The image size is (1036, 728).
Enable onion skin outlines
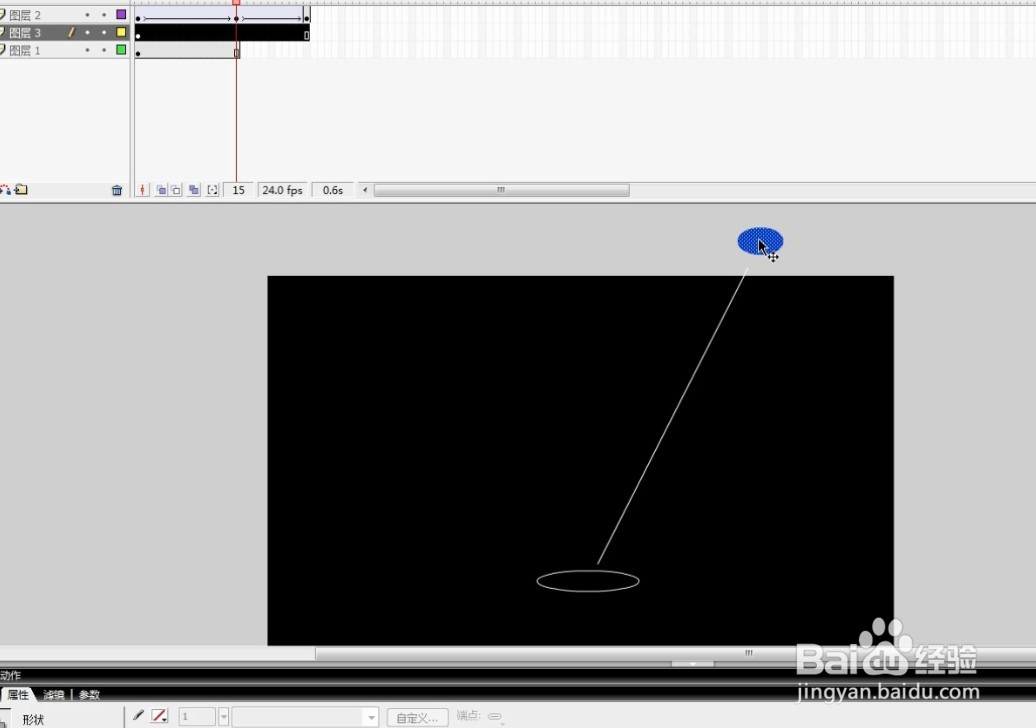click(176, 190)
